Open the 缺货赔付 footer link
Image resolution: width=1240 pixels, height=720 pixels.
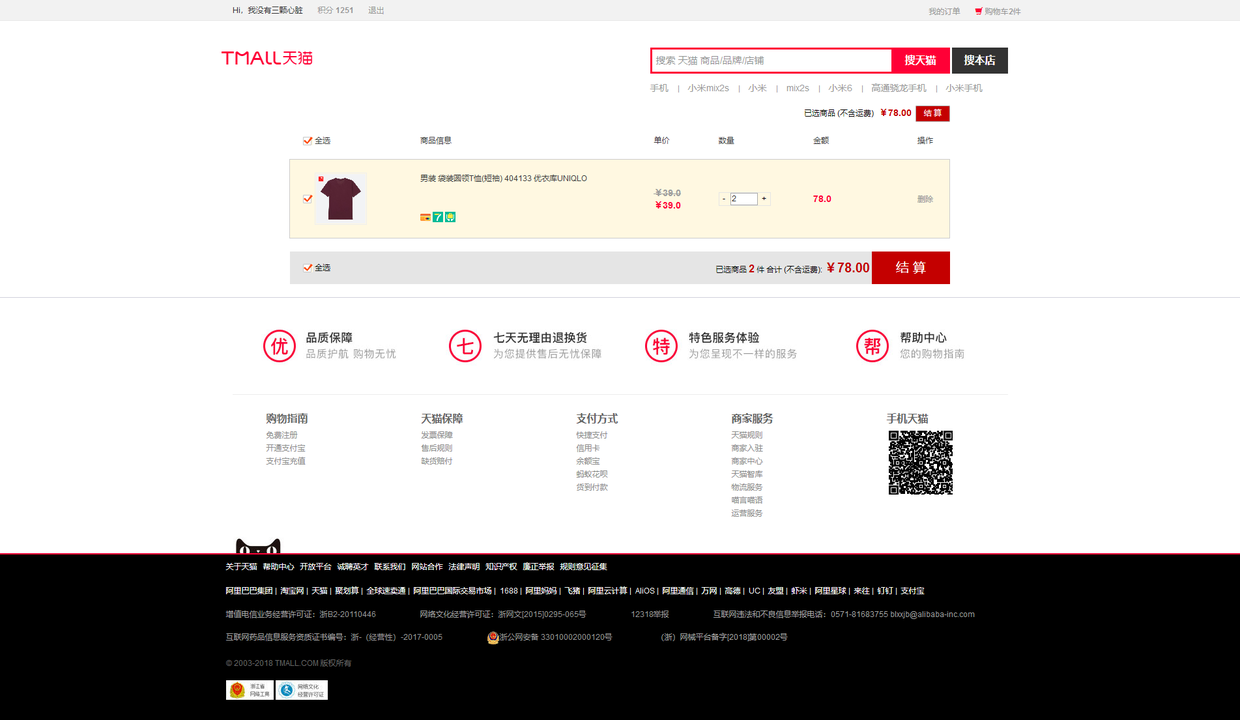click(x=437, y=462)
